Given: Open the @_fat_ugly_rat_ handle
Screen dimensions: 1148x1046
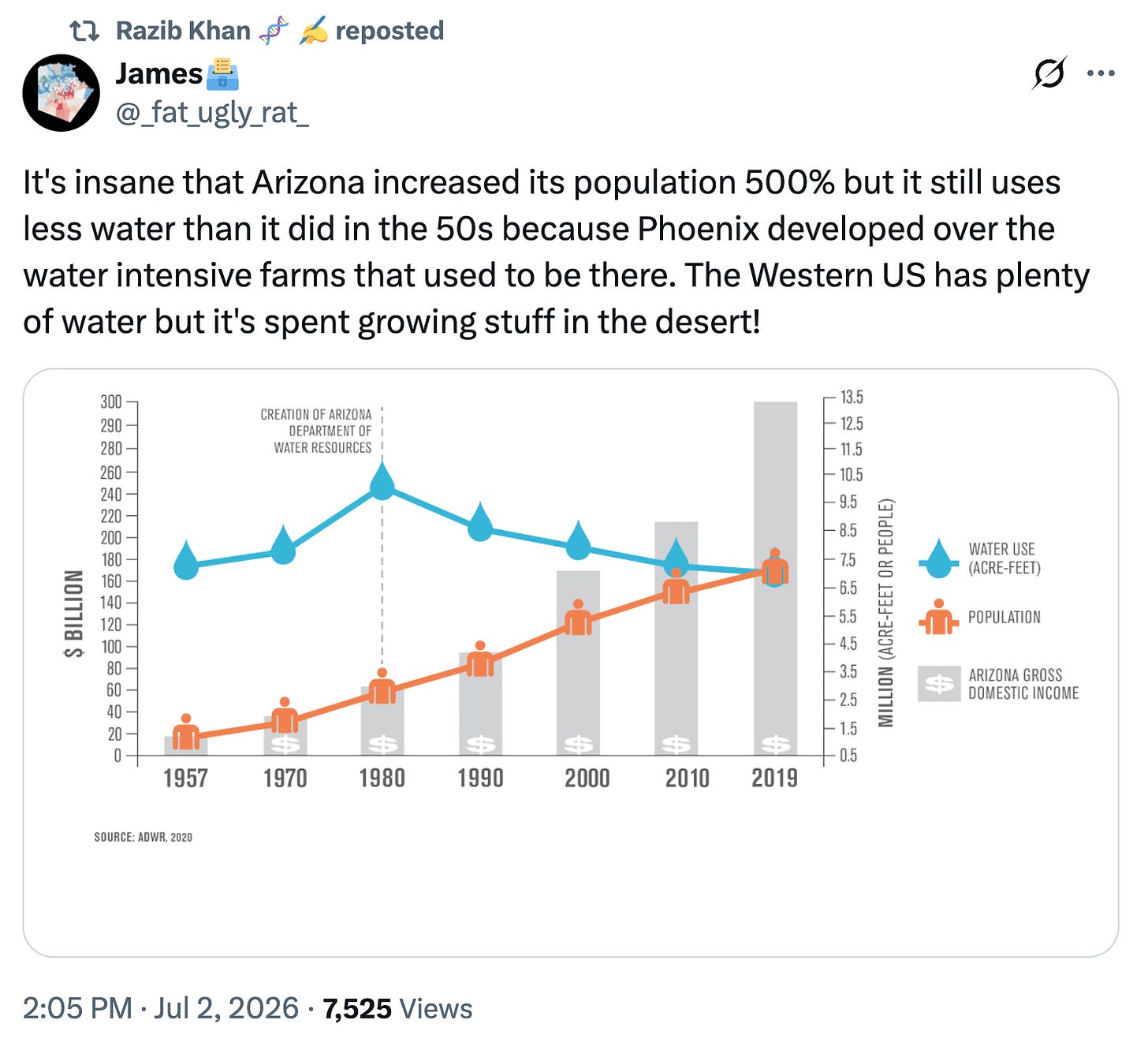Looking at the screenshot, I should (212, 113).
